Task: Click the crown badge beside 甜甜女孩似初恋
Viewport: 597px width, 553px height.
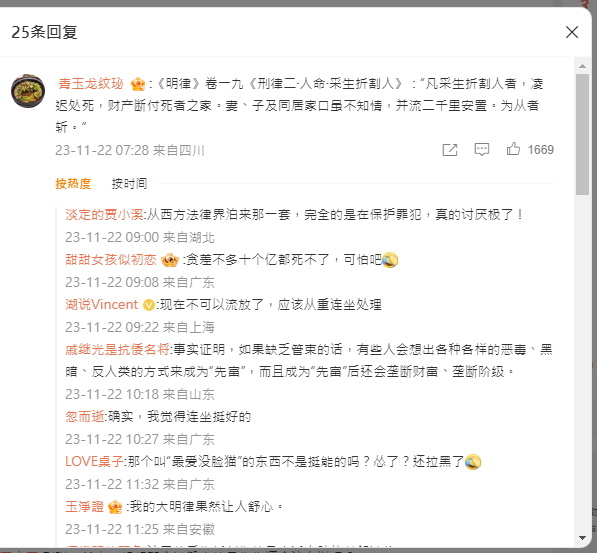Action: 169,260
